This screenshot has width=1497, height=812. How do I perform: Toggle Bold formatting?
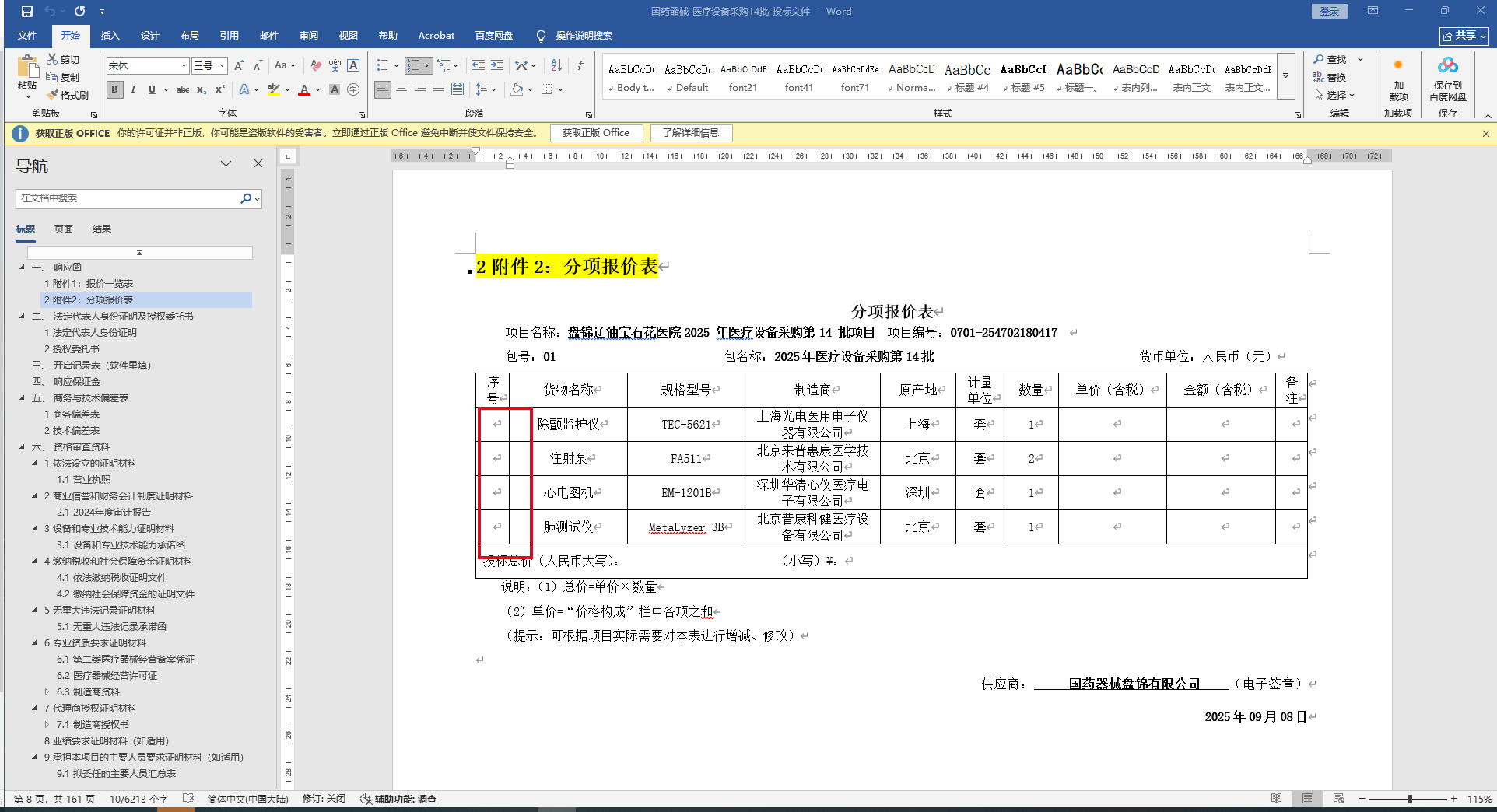[x=115, y=89]
